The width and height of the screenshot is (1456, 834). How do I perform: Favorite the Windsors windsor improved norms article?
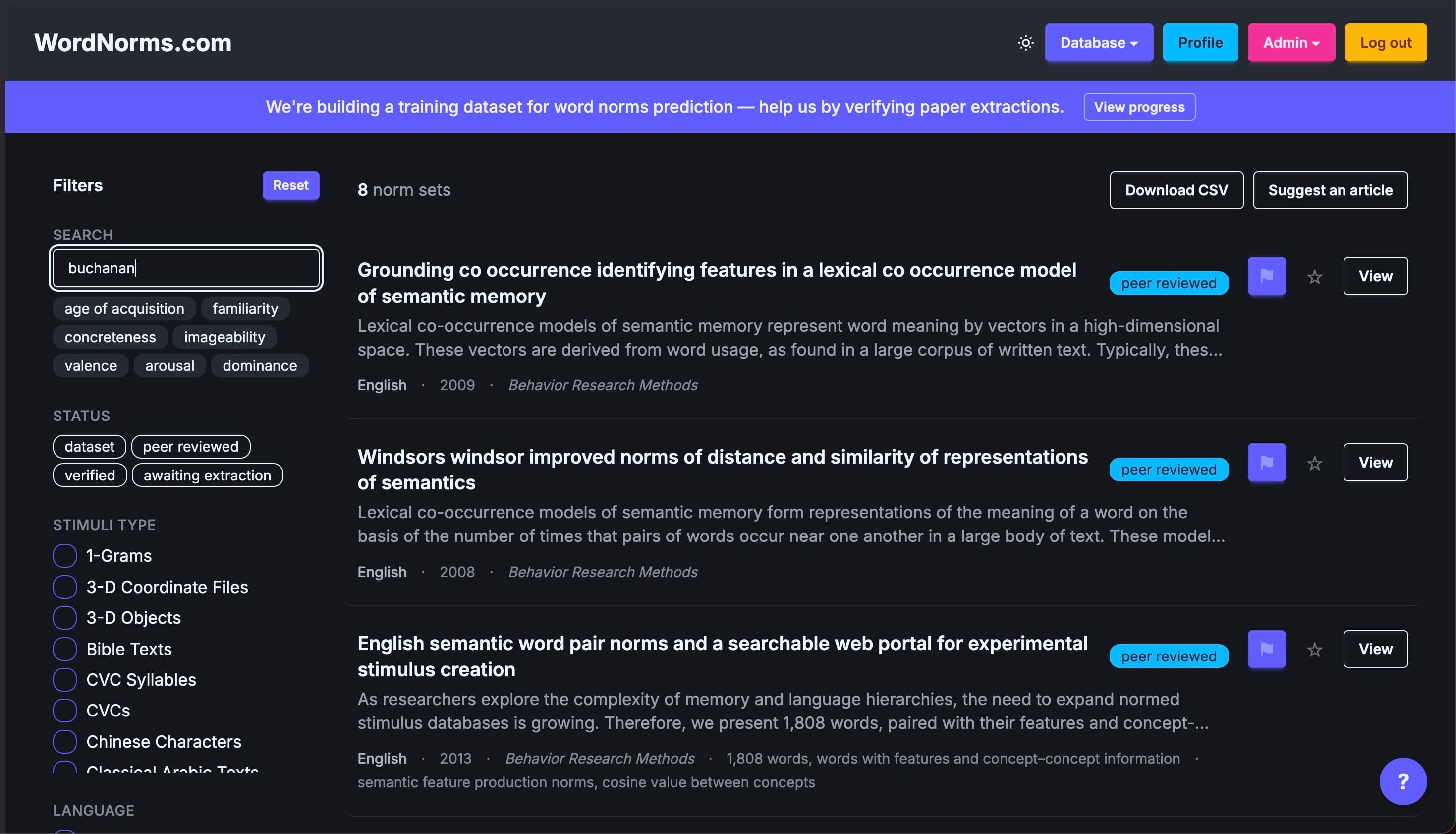point(1315,463)
